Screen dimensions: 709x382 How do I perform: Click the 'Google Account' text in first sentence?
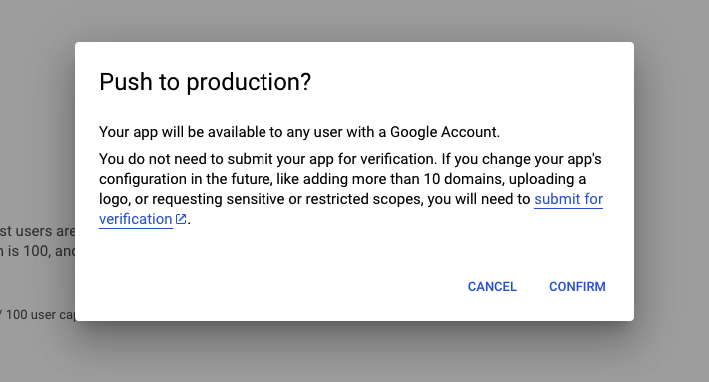coord(444,132)
